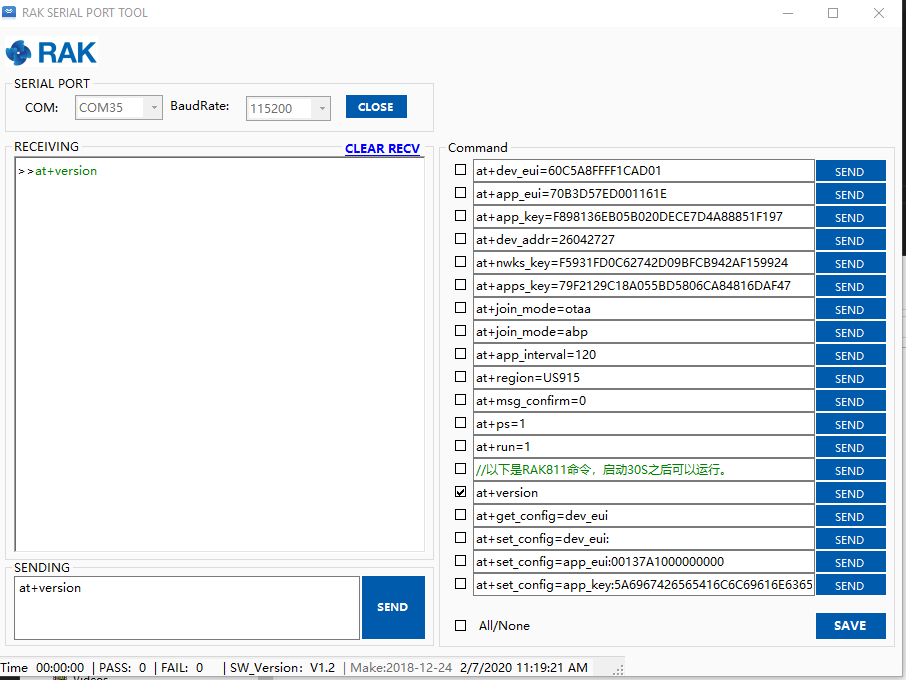The image size is (906, 680).
Task: Uncheck the at+version command checkbox
Action: (x=460, y=492)
